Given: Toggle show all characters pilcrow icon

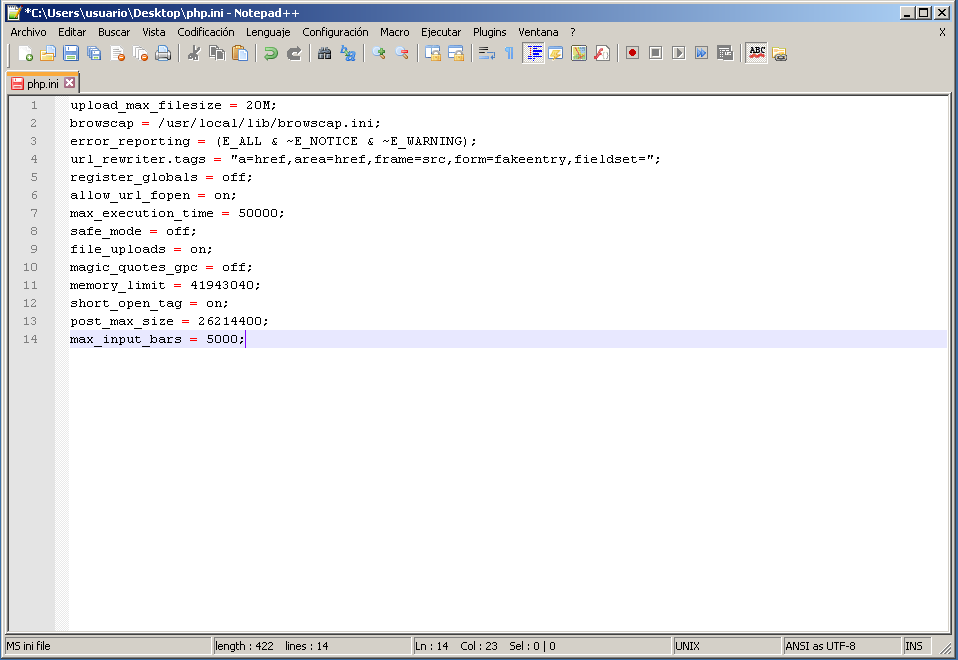Looking at the screenshot, I should point(509,53).
